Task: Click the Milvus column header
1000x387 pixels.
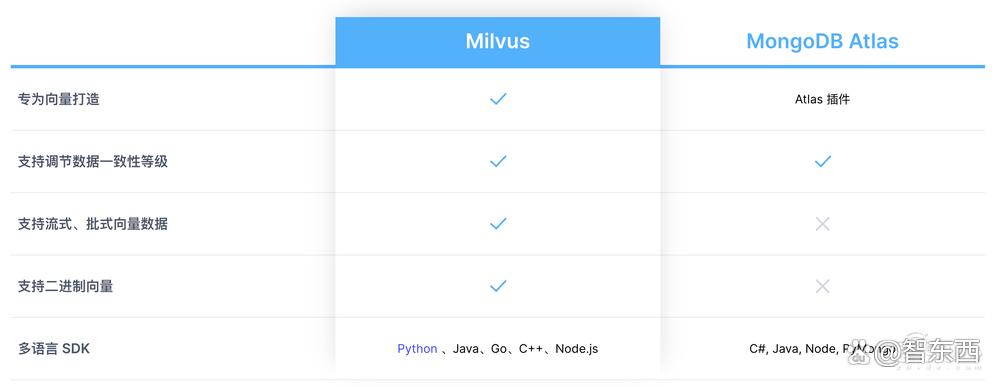Action: pos(497,41)
